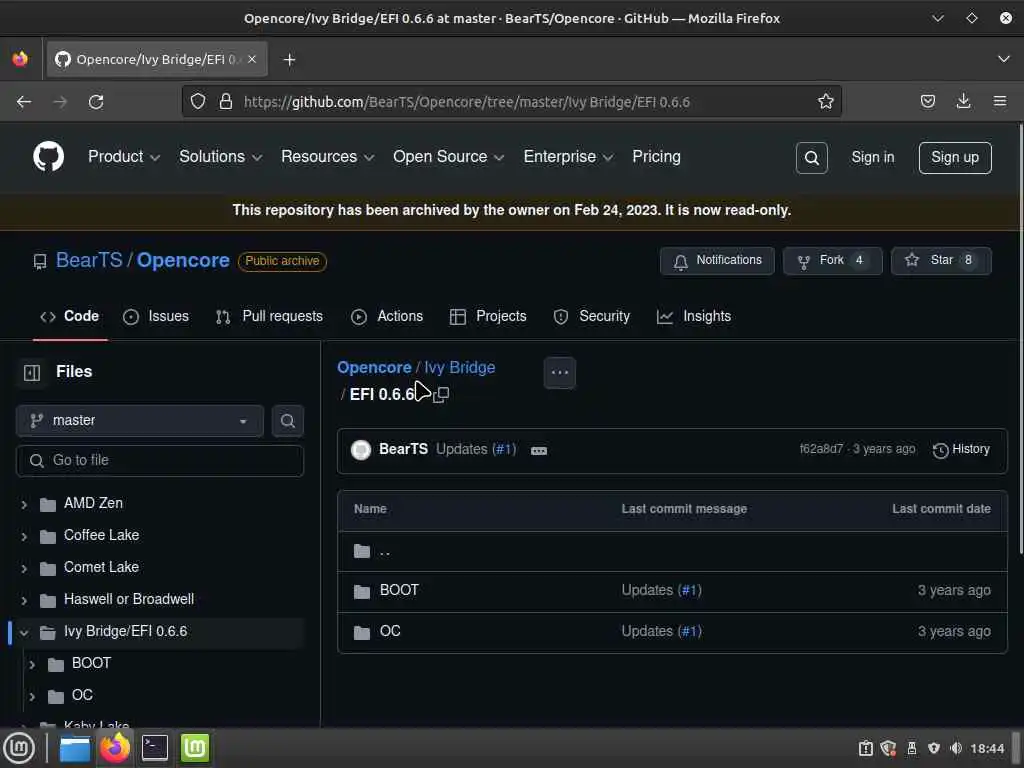Open Firefox downloads panel
The image size is (1024, 768).
(963, 101)
